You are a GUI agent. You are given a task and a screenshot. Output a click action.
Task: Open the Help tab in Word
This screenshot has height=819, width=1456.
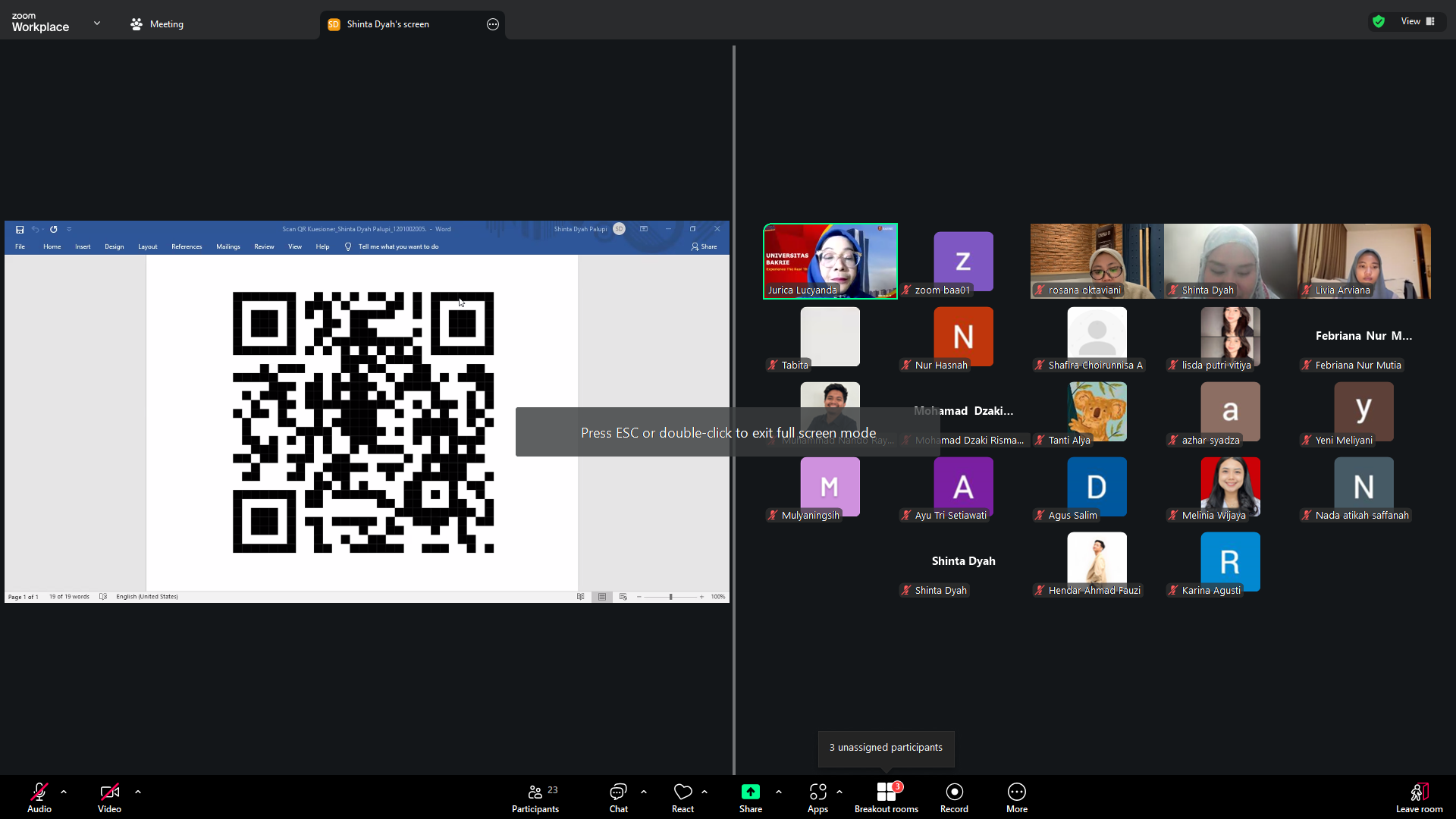pos(323,246)
